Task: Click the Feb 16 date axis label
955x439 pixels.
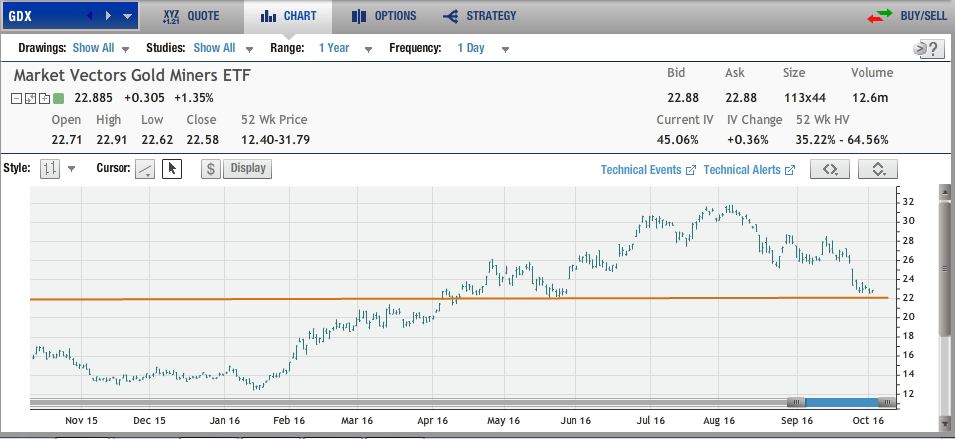Action: [x=289, y=421]
